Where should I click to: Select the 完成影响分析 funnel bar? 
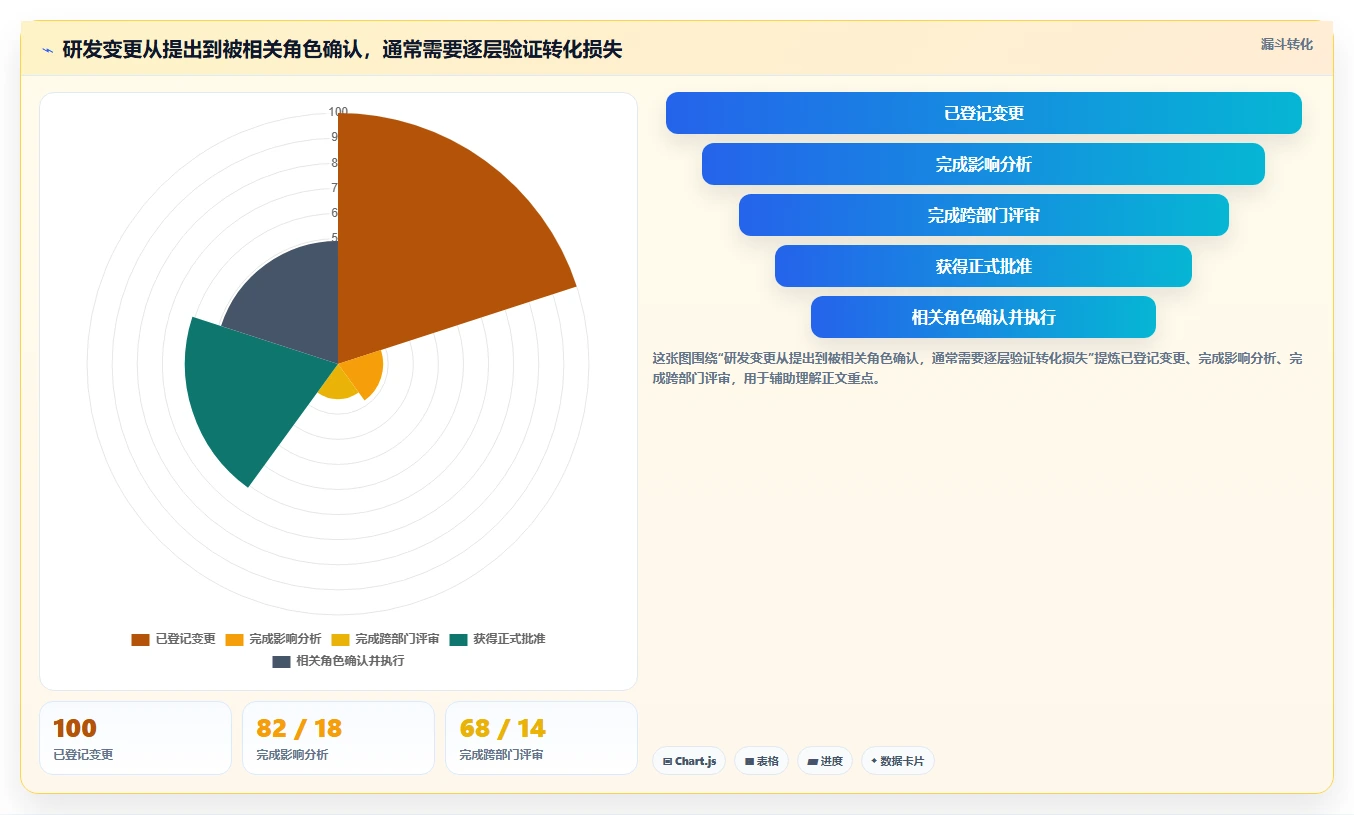(x=984, y=164)
